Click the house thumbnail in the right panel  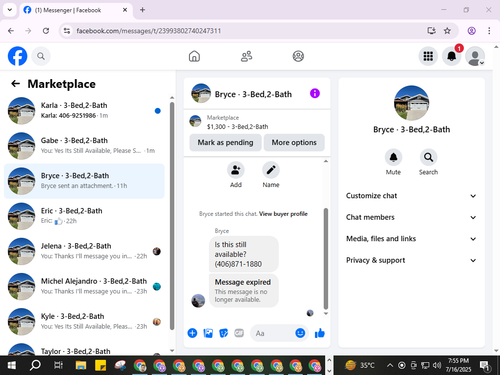(x=411, y=103)
